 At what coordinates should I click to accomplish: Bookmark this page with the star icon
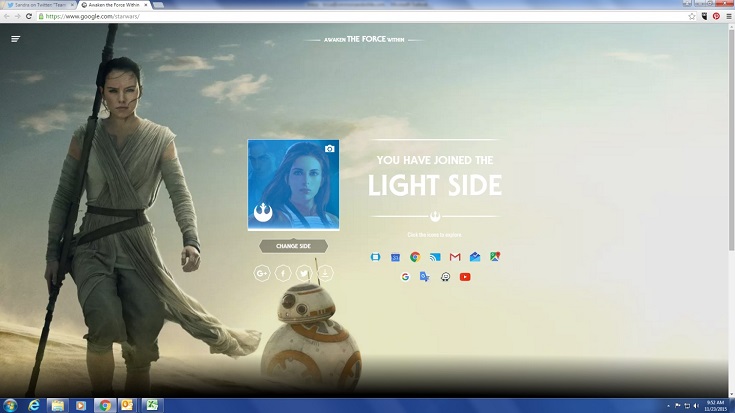coord(692,16)
